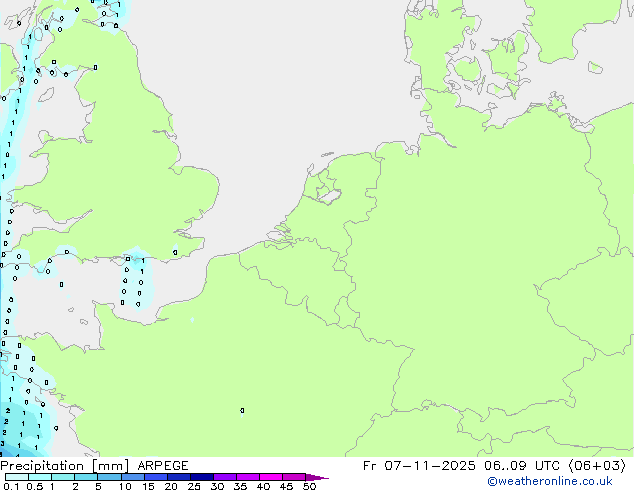Click the 40 to 45 mm magenta swatch
The width and height of the screenshot is (634, 490).
coord(271,477)
